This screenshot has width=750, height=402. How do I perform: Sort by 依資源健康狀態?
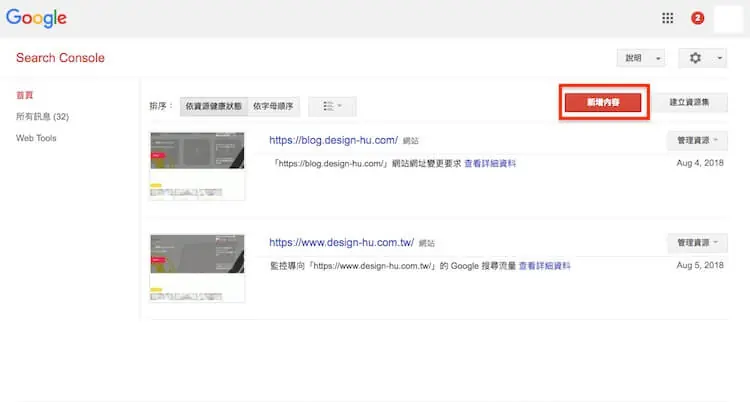click(x=213, y=106)
